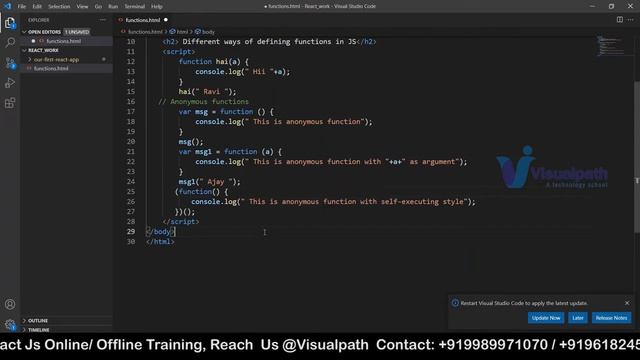This screenshot has width=640, height=360.
Task: Open the Explorer view in activity bar
Action: pyautogui.click(x=10, y=23)
